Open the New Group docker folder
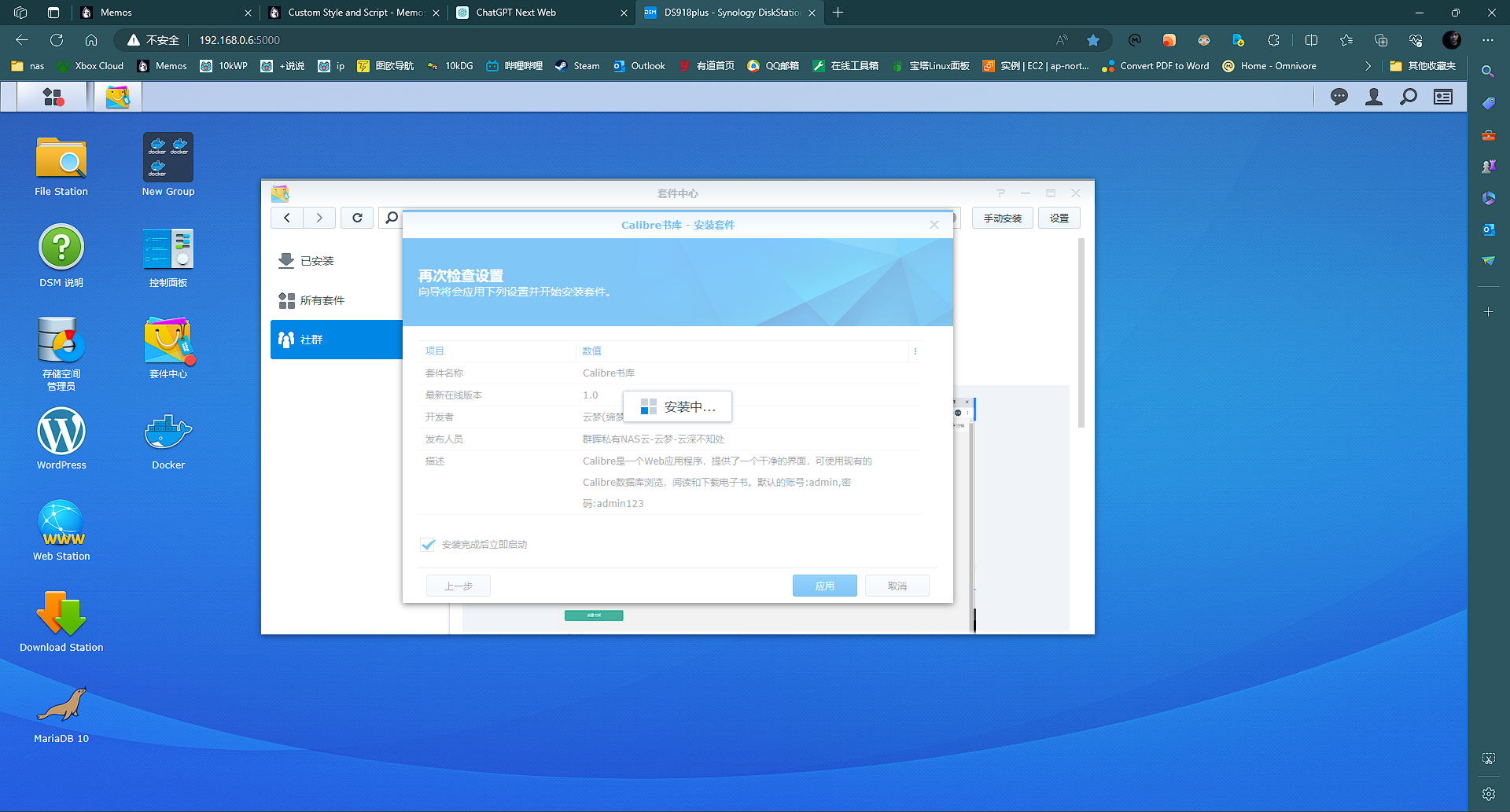This screenshot has width=1510, height=812. coord(168,165)
